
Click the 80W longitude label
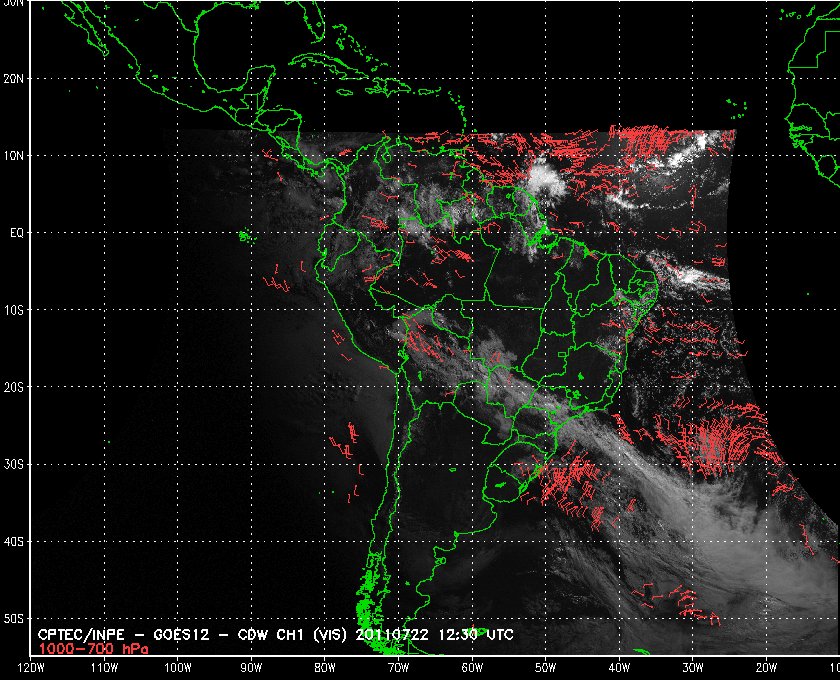pos(325,668)
